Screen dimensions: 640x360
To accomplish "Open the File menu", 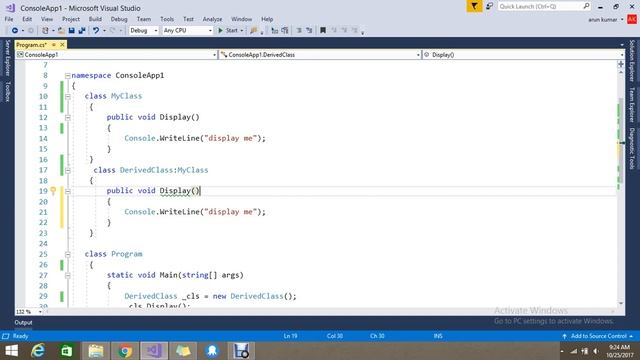I will 9,19.
